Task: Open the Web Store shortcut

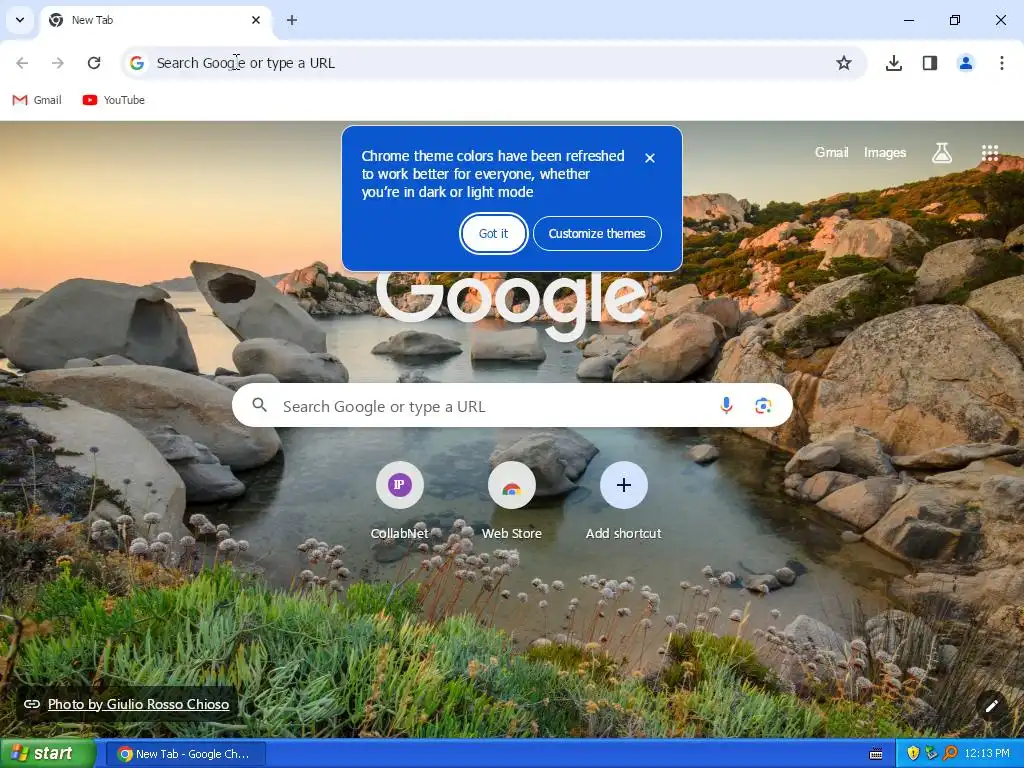Action: pyautogui.click(x=511, y=485)
